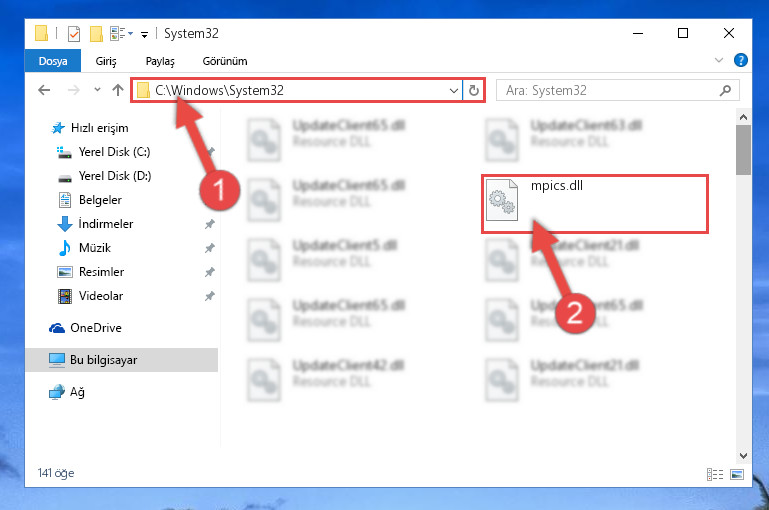Go back with the left arrow button
The width and height of the screenshot is (769, 510).
[x=44, y=90]
